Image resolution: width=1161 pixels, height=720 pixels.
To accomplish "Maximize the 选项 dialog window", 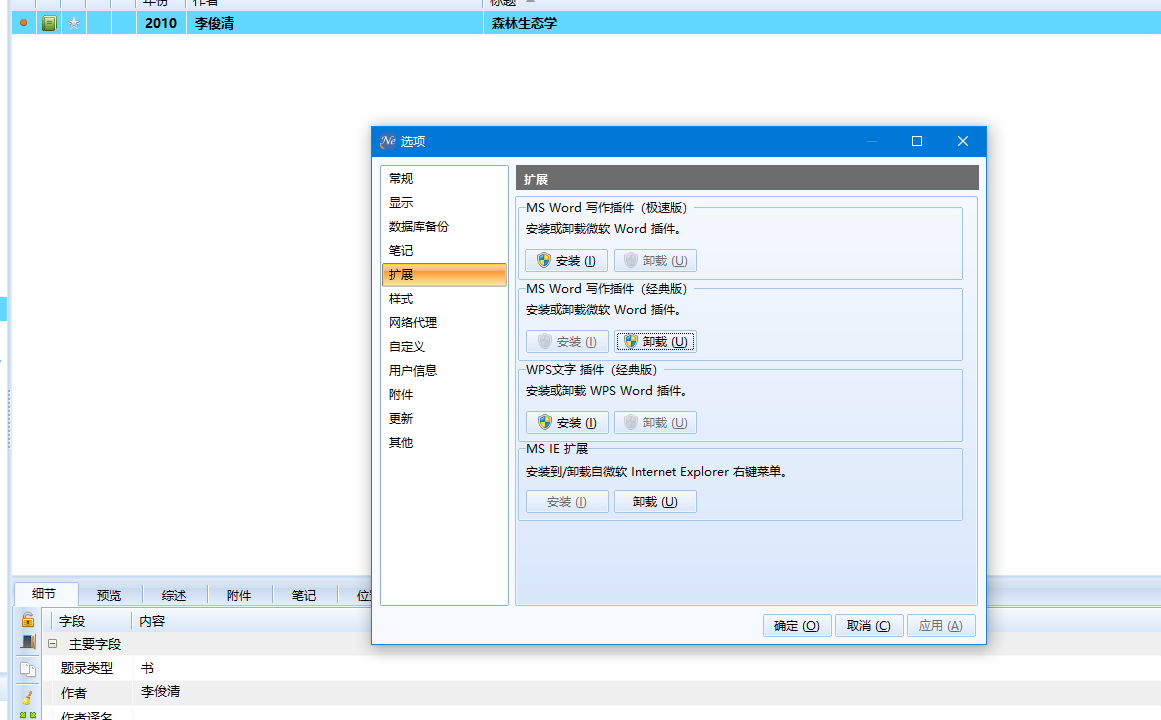I will coord(917,141).
